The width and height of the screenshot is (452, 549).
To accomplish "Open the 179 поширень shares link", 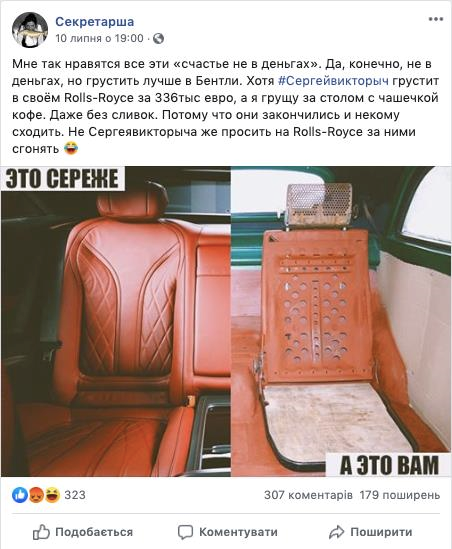I will point(400,495).
